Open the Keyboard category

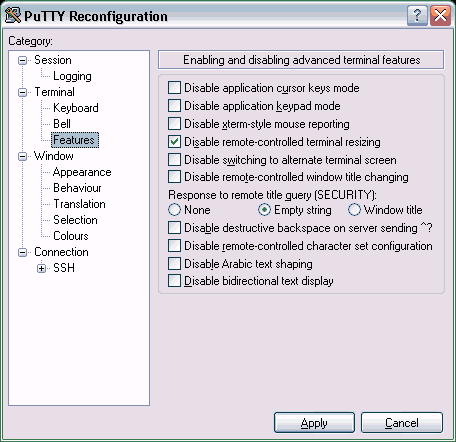[x=76, y=108]
